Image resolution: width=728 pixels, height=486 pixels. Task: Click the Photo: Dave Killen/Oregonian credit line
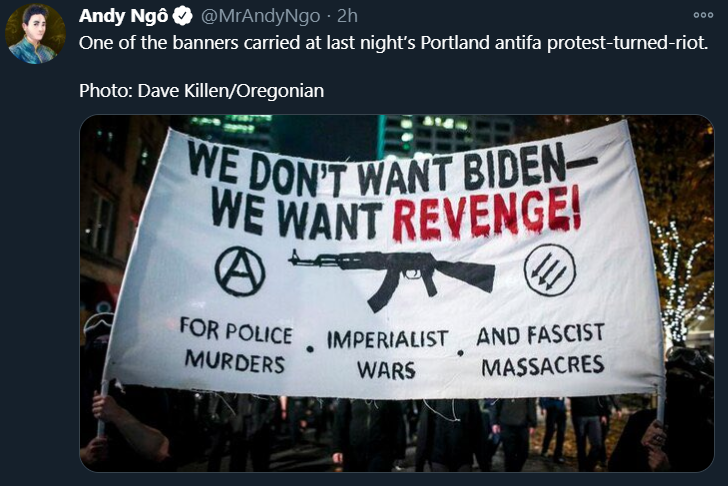click(202, 91)
